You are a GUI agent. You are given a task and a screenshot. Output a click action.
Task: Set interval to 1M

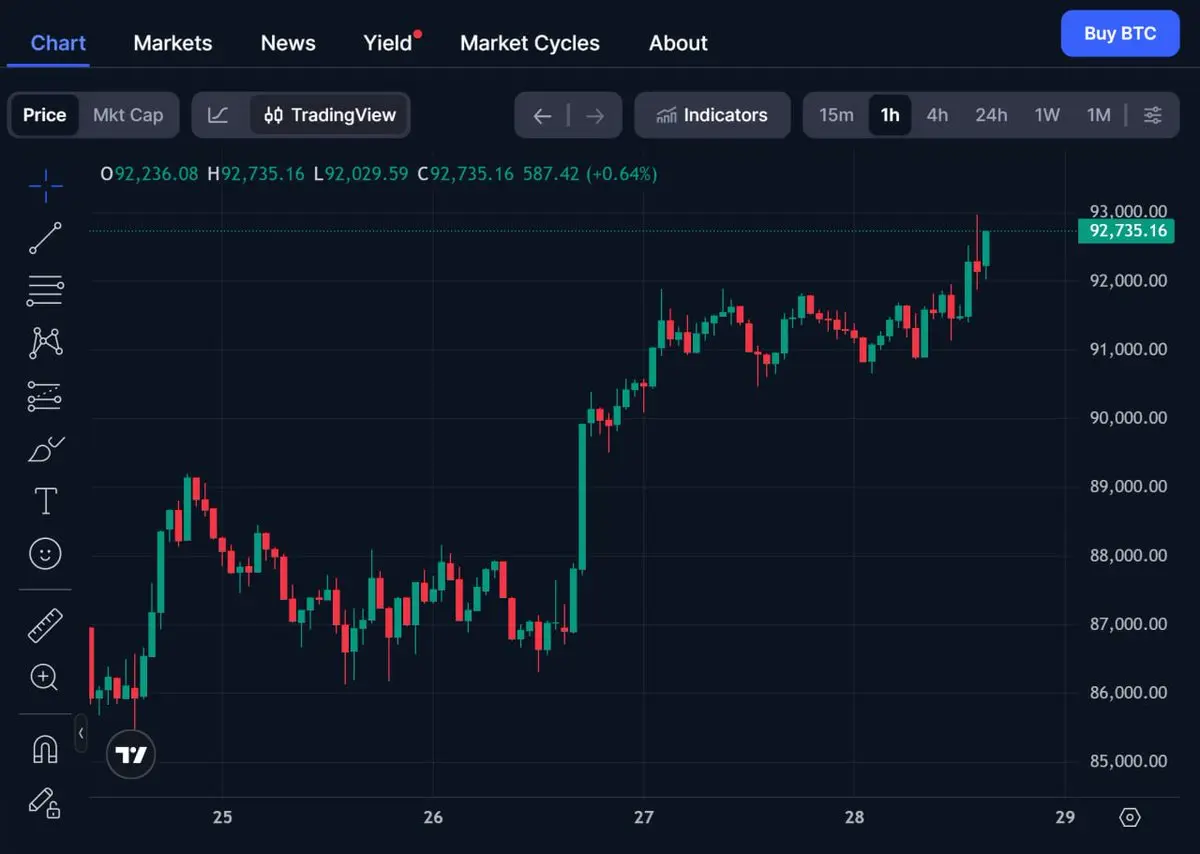coord(1099,115)
